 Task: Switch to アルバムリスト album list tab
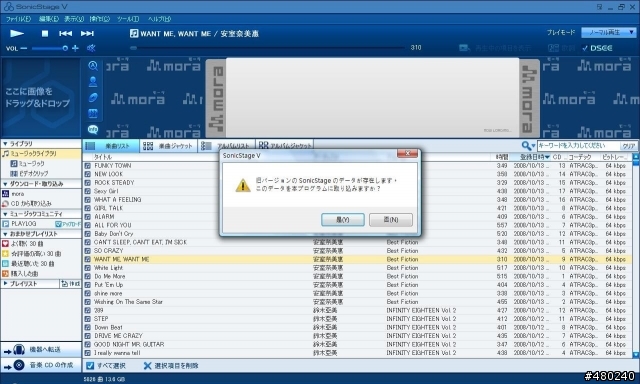(227, 146)
